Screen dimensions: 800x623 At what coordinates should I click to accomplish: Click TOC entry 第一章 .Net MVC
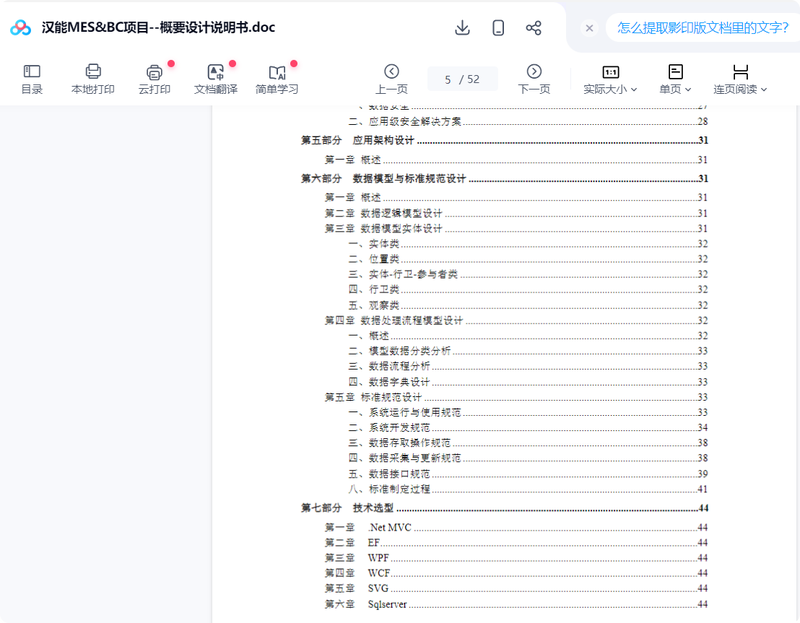tap(516, 528)
